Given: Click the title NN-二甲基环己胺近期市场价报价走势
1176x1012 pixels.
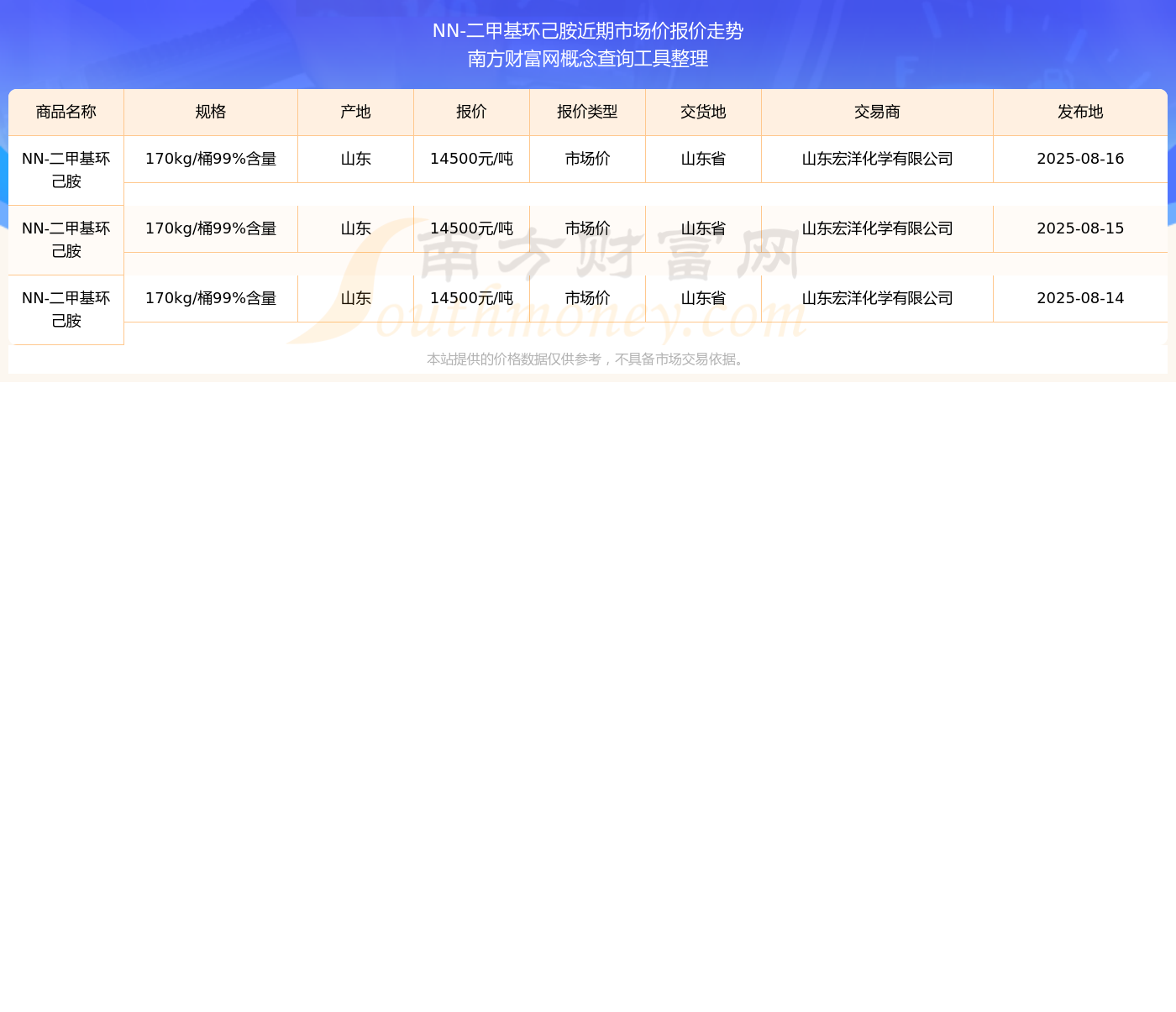Looking at the screenshot, I should pos(588,31).
